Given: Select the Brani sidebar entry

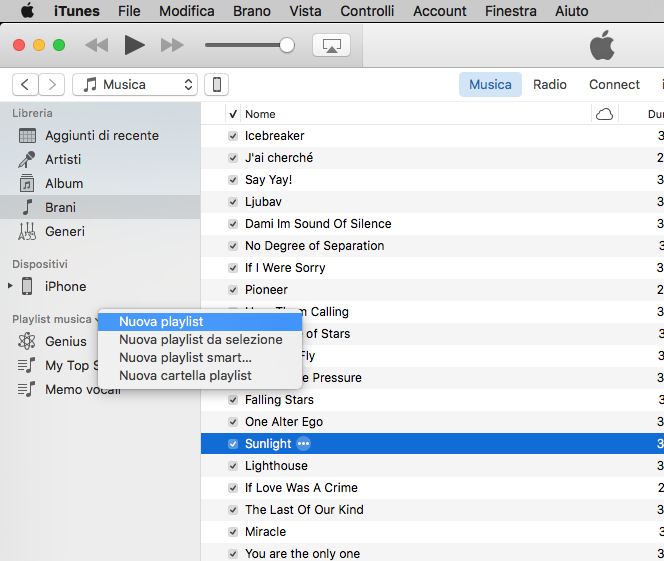Looking at the screenshot, I should [x=100, y=207].
